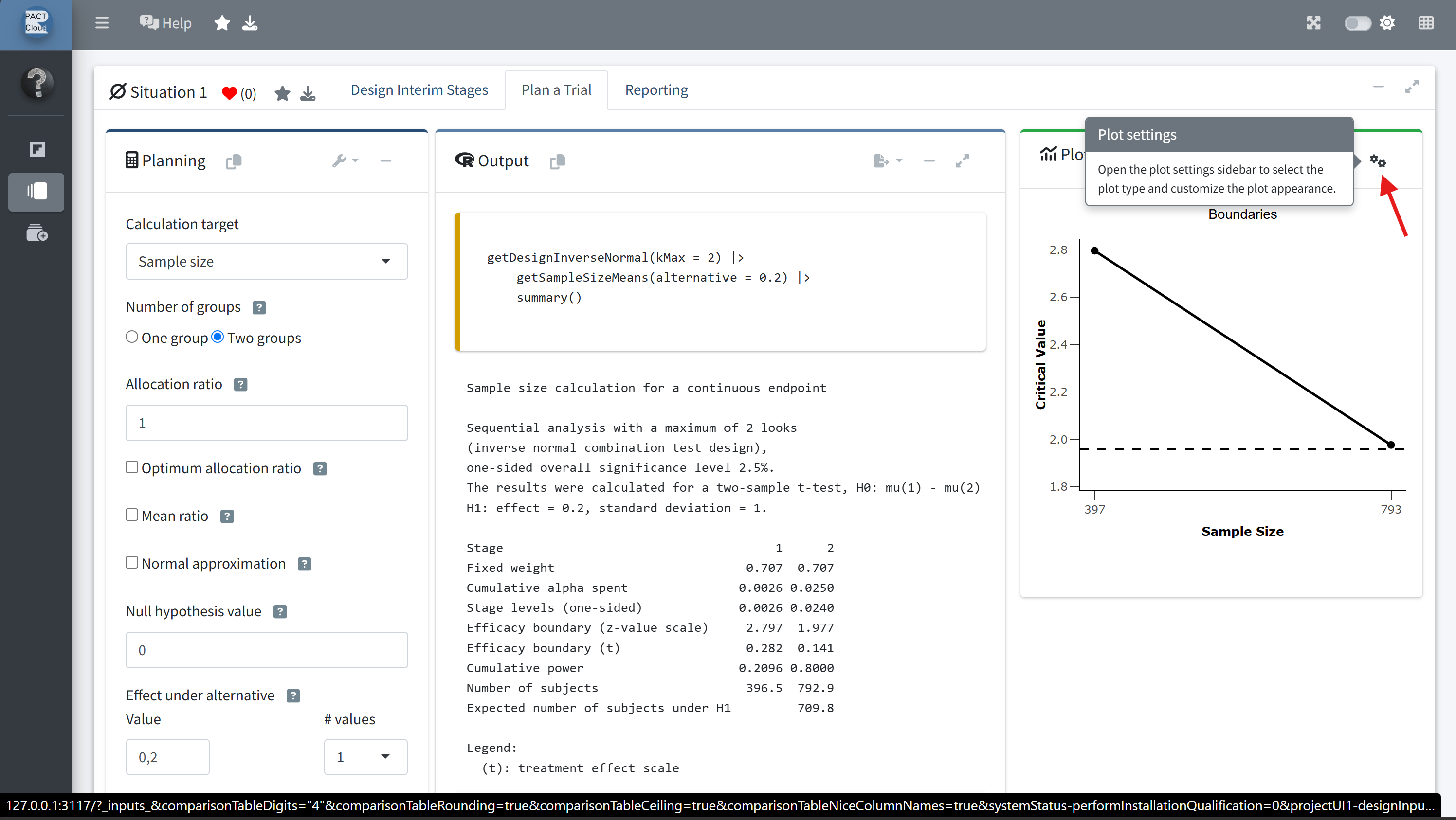
Task: Copy the Output panel contents
Action: point(557,161)
